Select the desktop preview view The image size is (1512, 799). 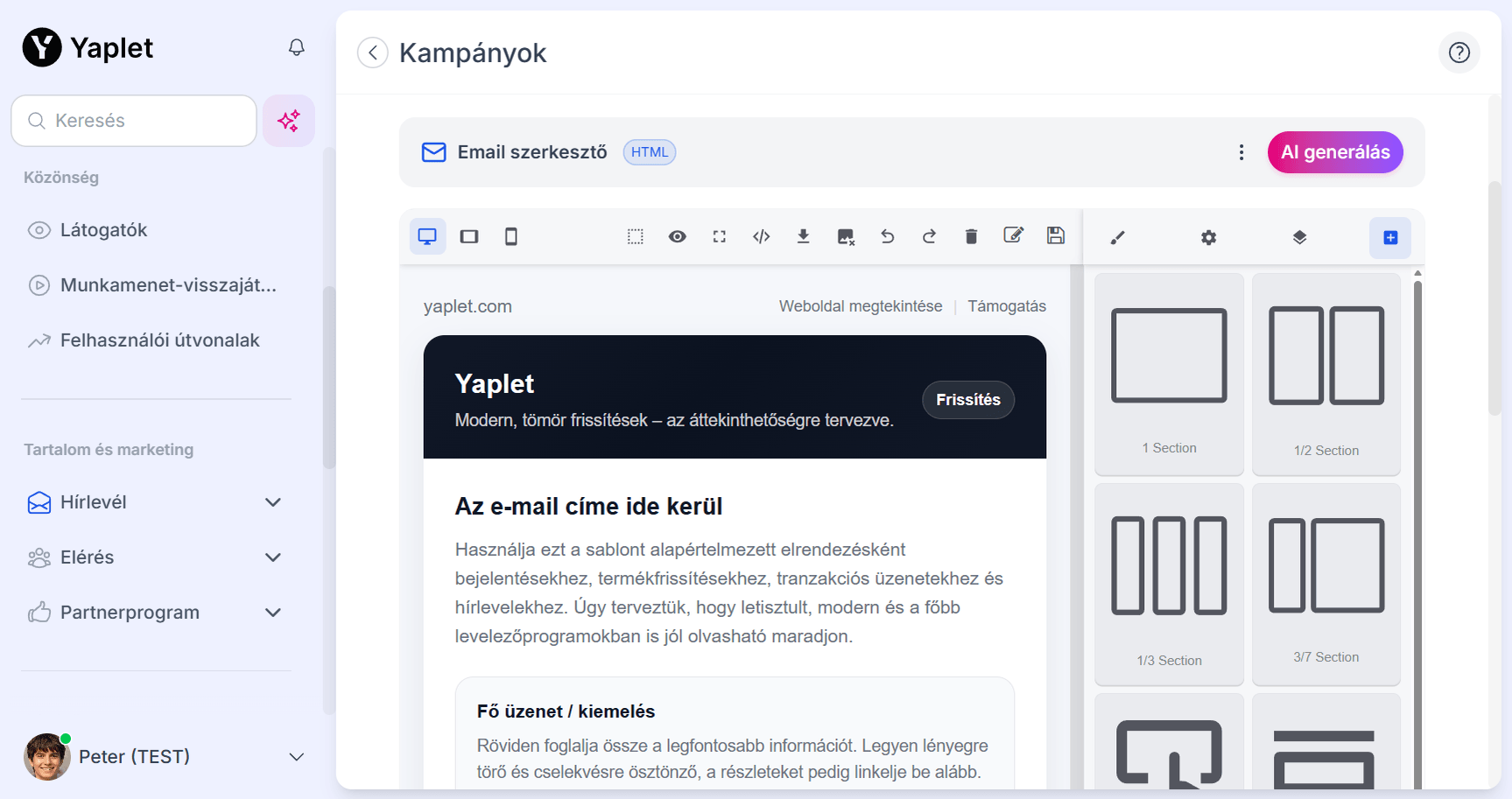point(427,236)
